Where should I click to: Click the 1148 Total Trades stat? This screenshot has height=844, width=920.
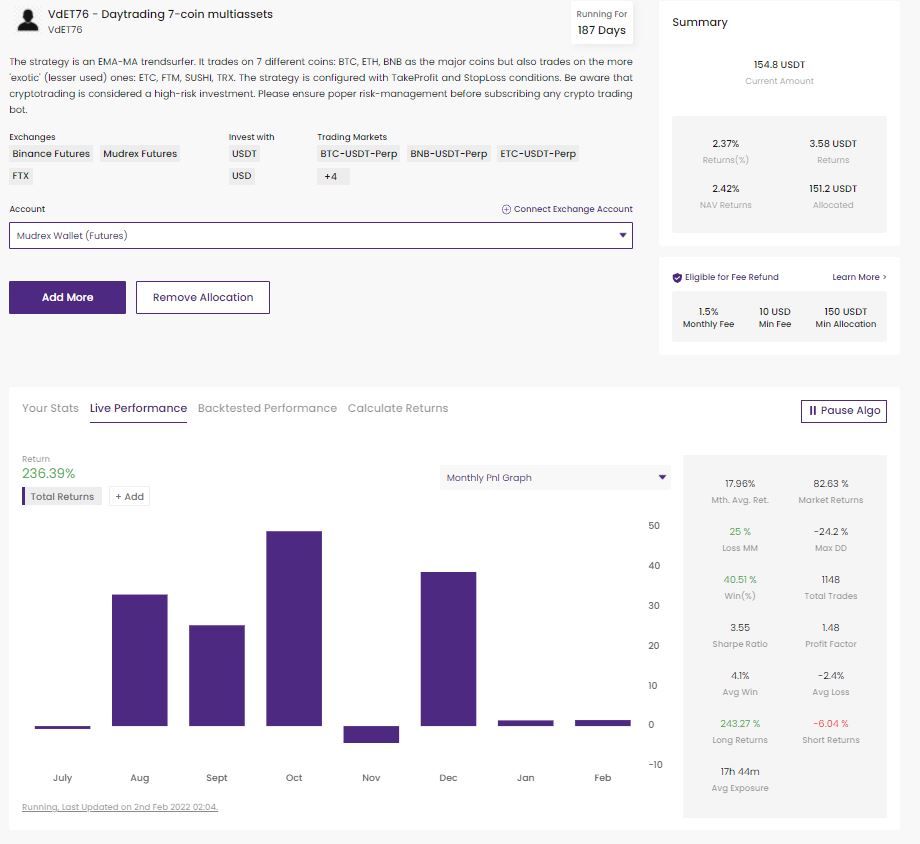click(x=831, y=588)
